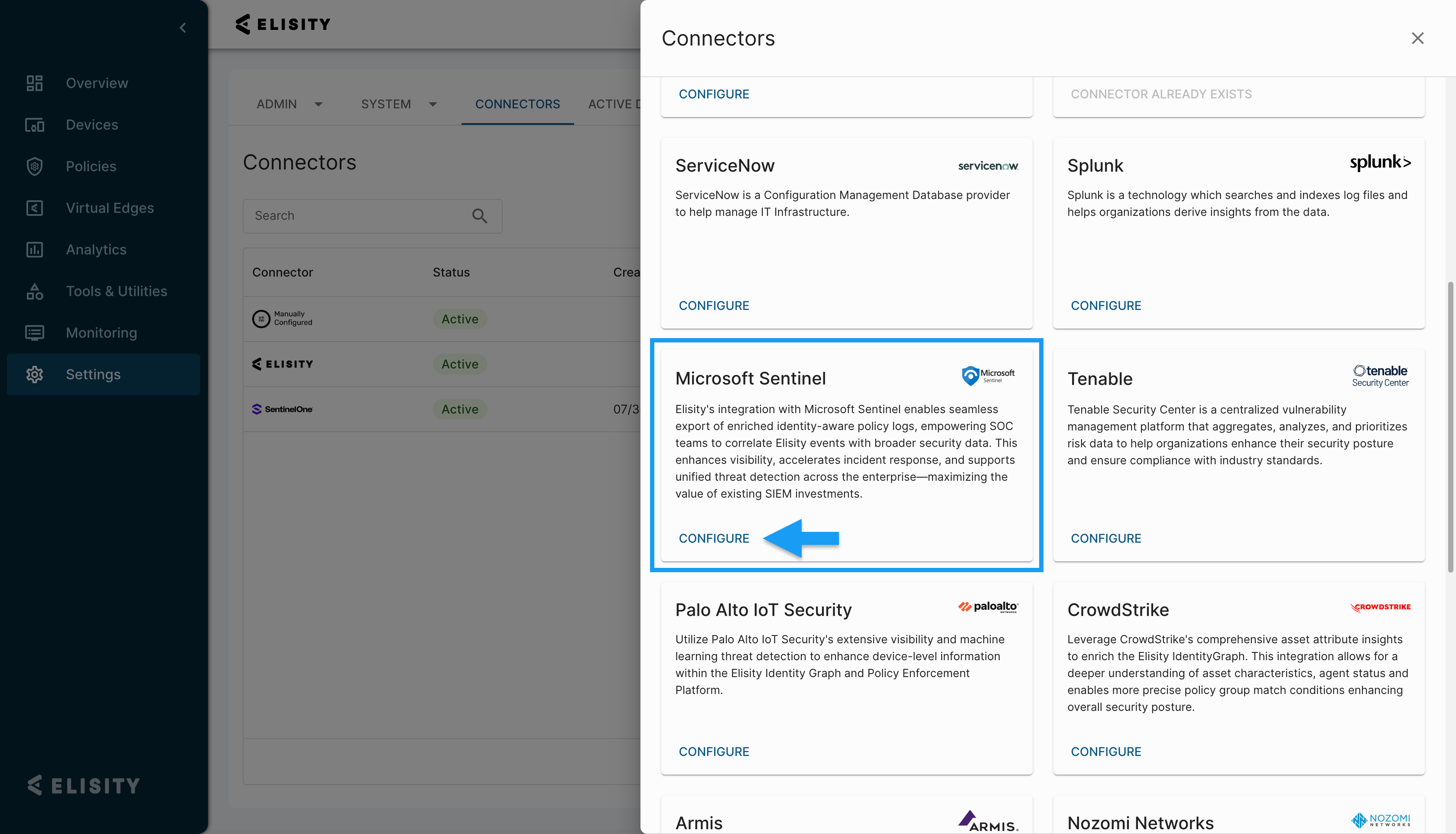Click the Active status of Manually Configured
This screenshot has height=834, width=1456.
[460, 319]
